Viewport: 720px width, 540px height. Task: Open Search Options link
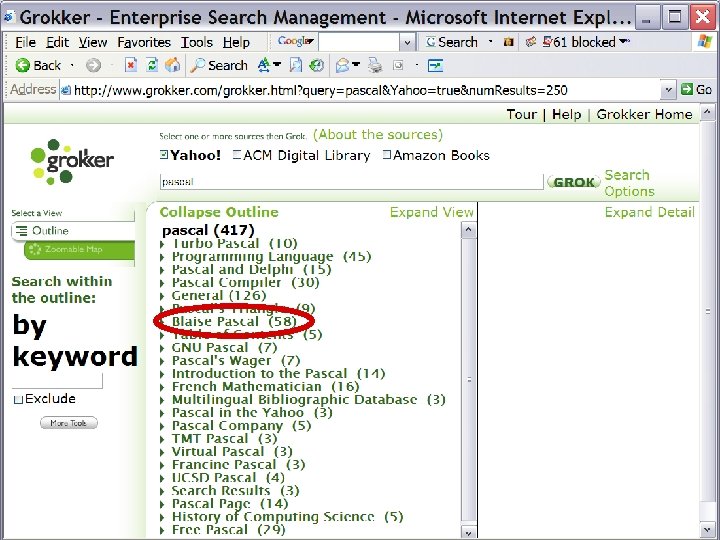tap(629, 183)
